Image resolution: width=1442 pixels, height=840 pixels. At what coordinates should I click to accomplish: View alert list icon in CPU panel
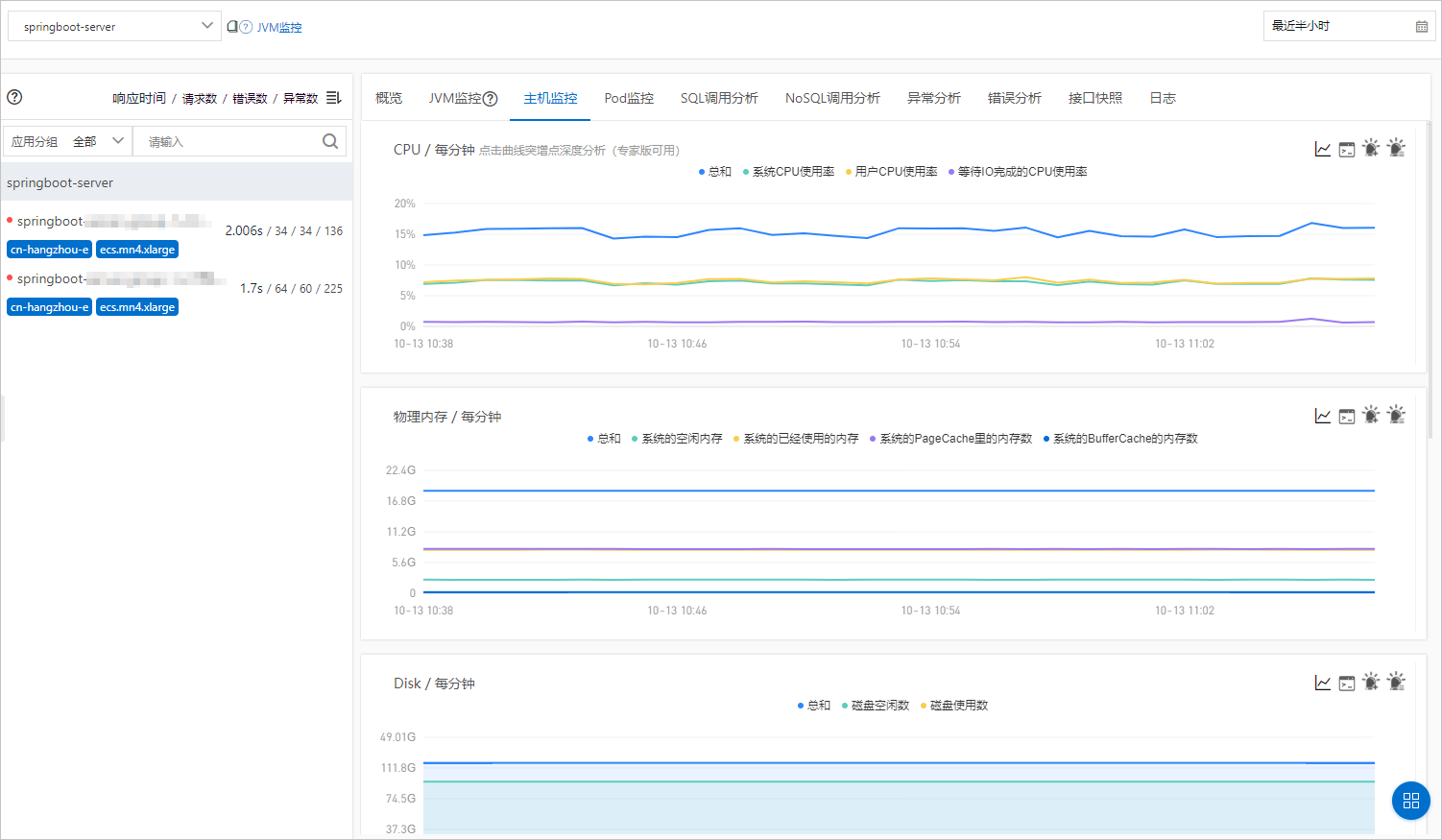(x=1396, y=148)
